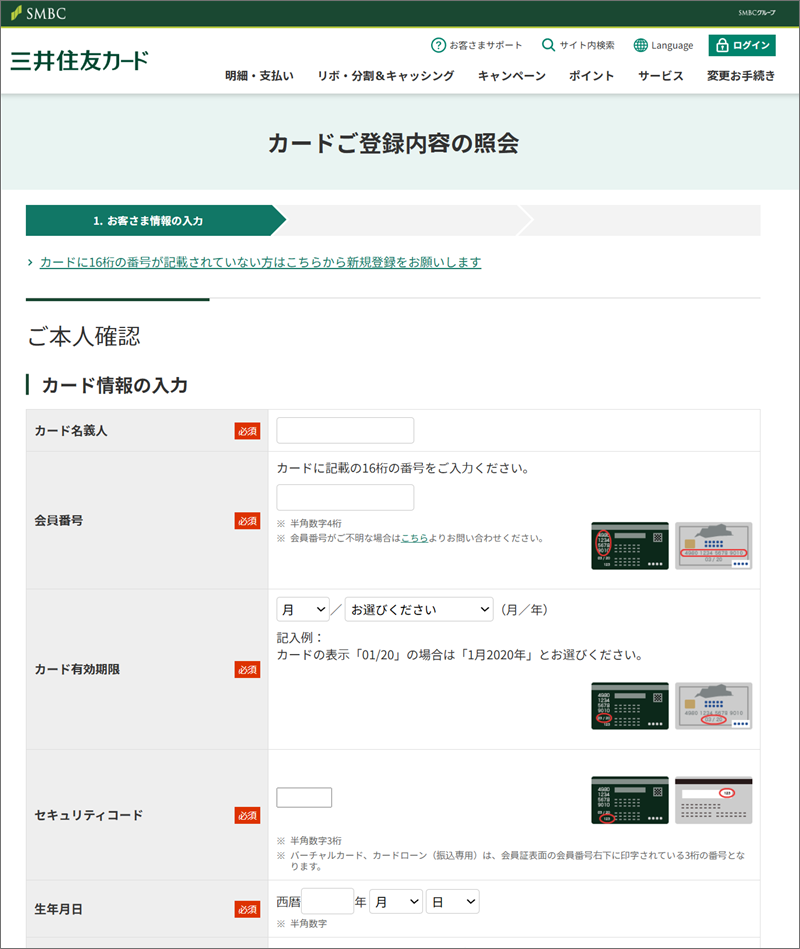Click the カード有効期限 row label
Image resolution: width=800 pixels, height=949 pixels.
pyautogui.click(x=77, y=669)
